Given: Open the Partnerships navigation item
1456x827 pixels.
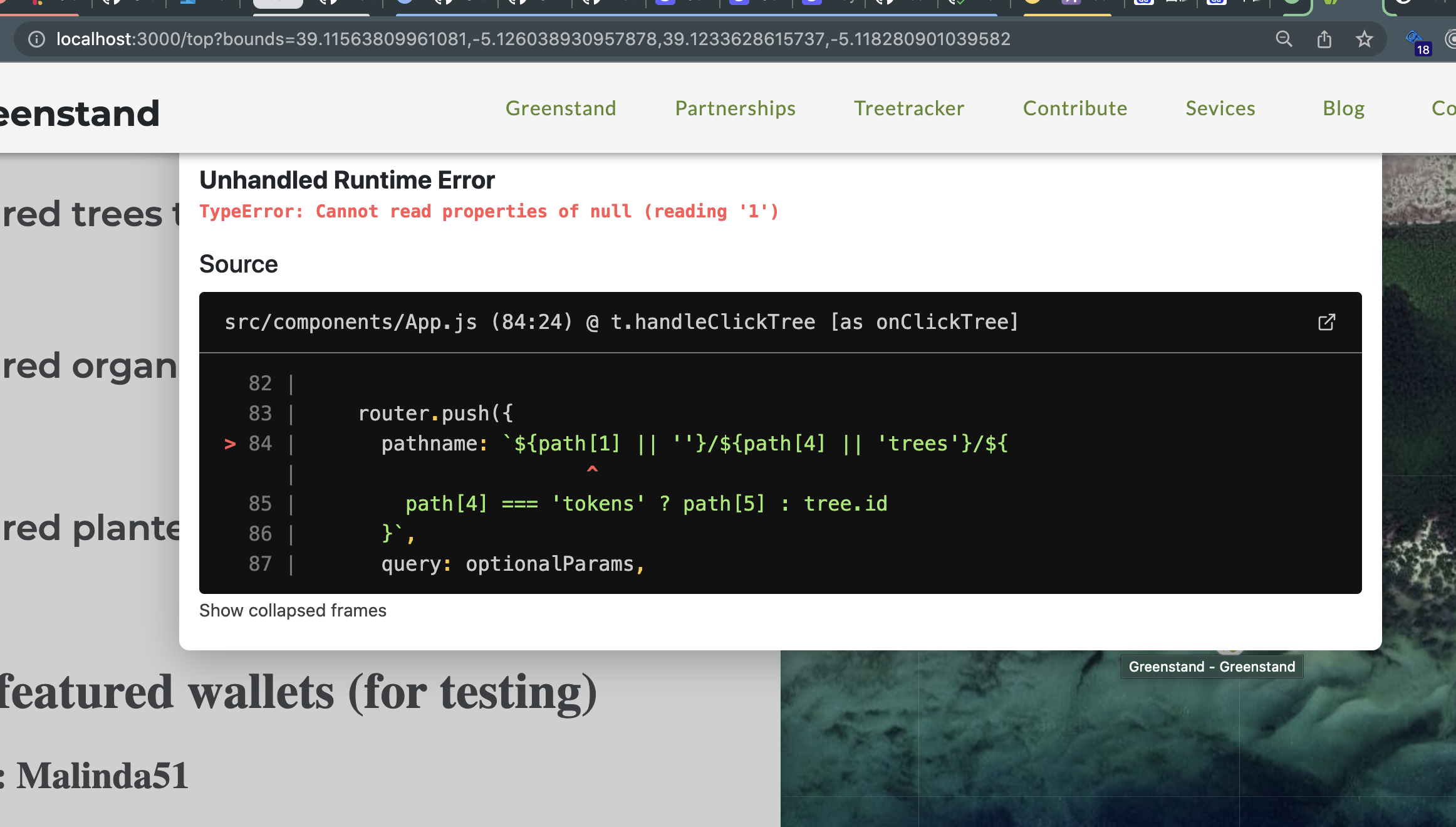Looking at the screenshot, I should (x=735, y=108).
